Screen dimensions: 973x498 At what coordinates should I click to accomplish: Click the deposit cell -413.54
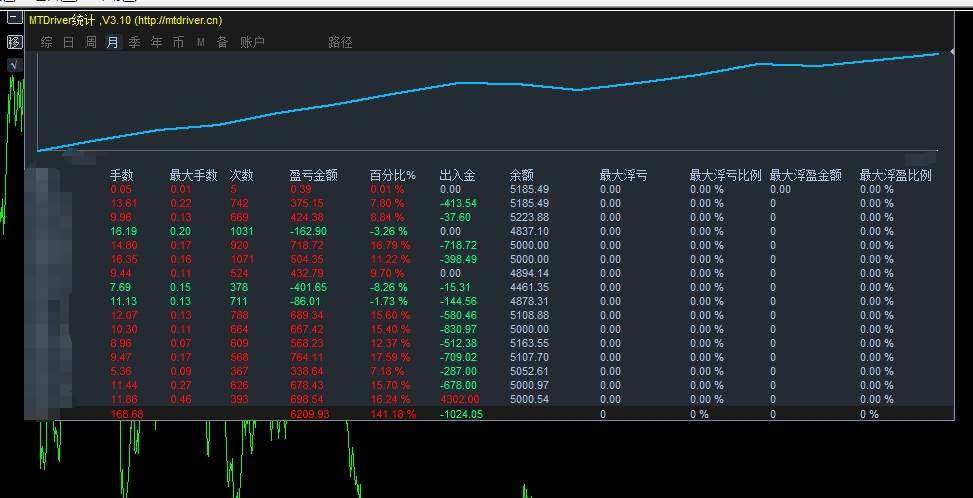tap(459, 203)
